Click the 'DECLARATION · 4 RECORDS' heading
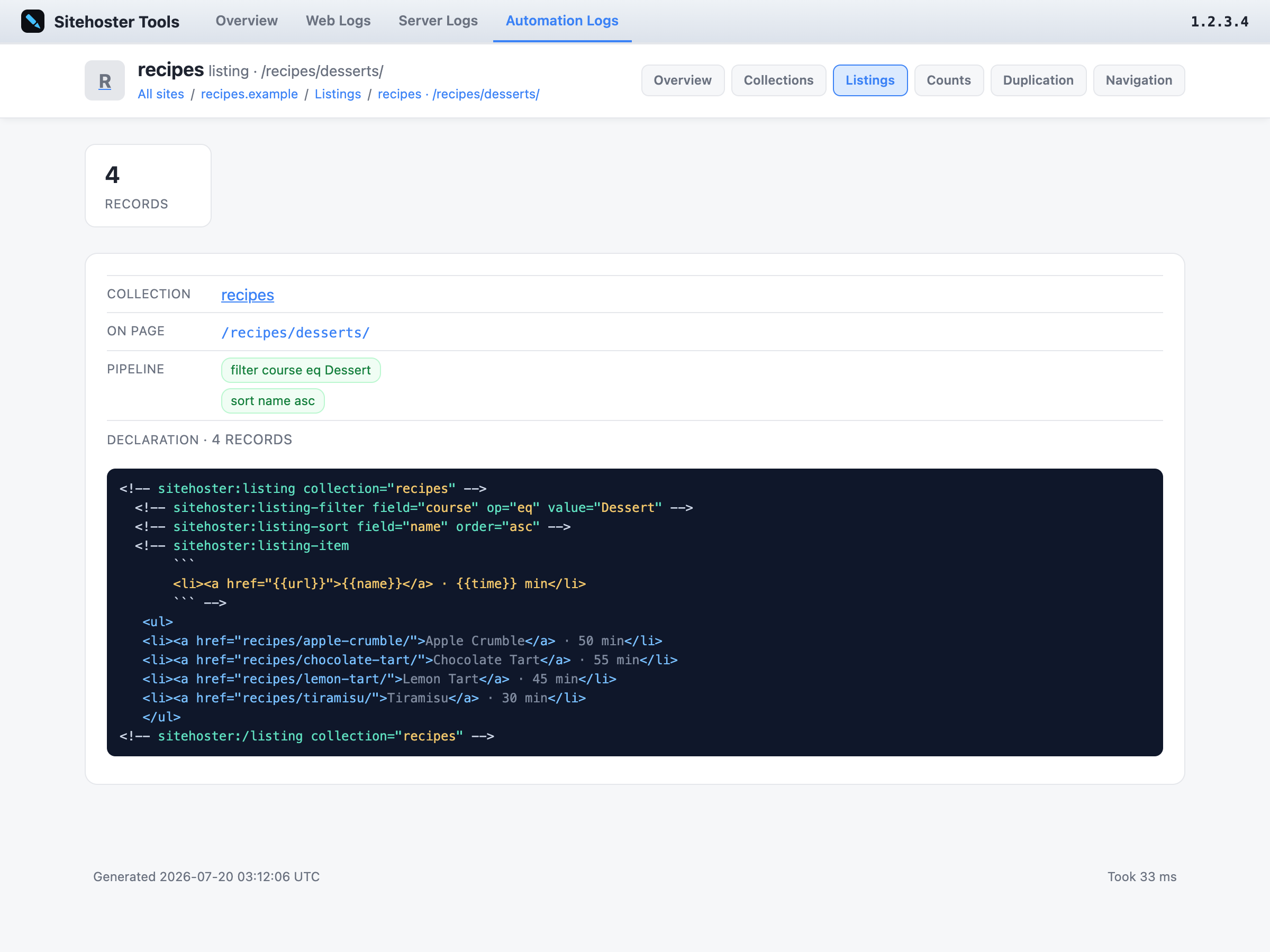The width and height of the screenshot is (1270, 952). pos(199,440)
